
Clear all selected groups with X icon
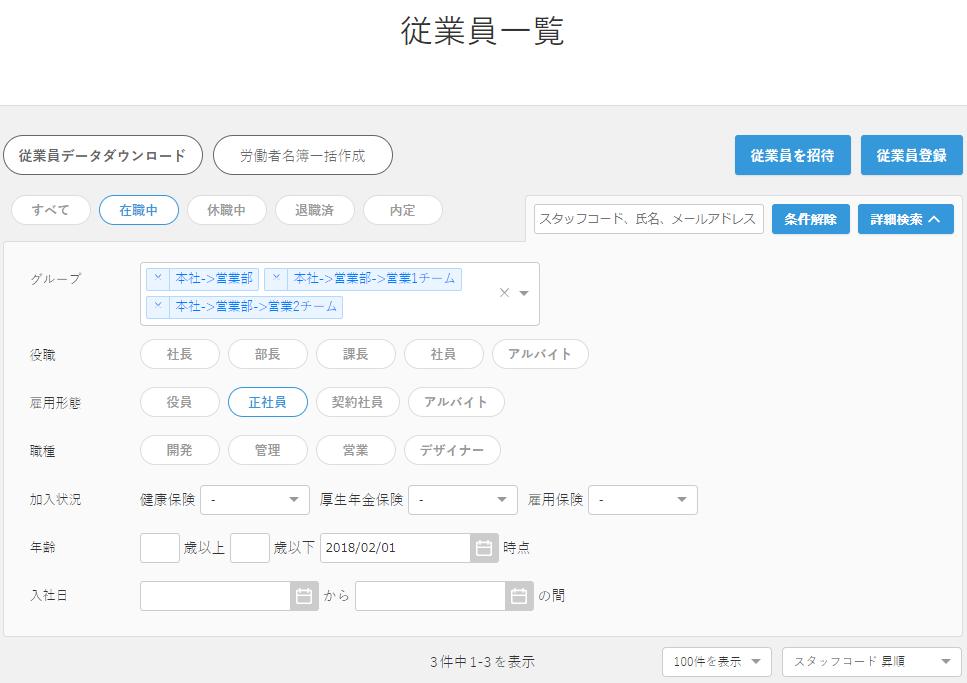(x=504, y=293)
